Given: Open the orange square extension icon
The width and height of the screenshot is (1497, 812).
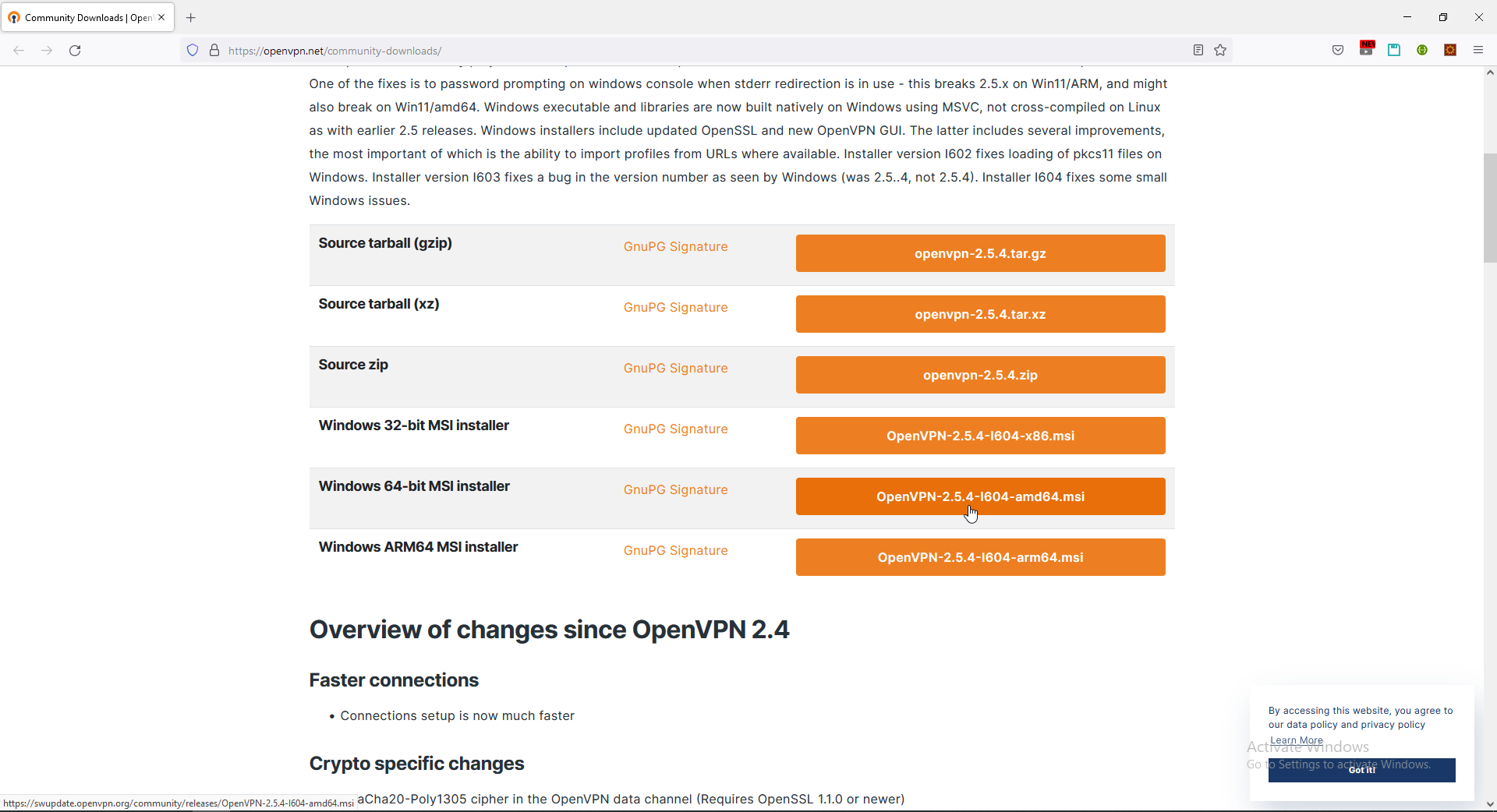Looking at the screenshot, I should coord(1450,51).
